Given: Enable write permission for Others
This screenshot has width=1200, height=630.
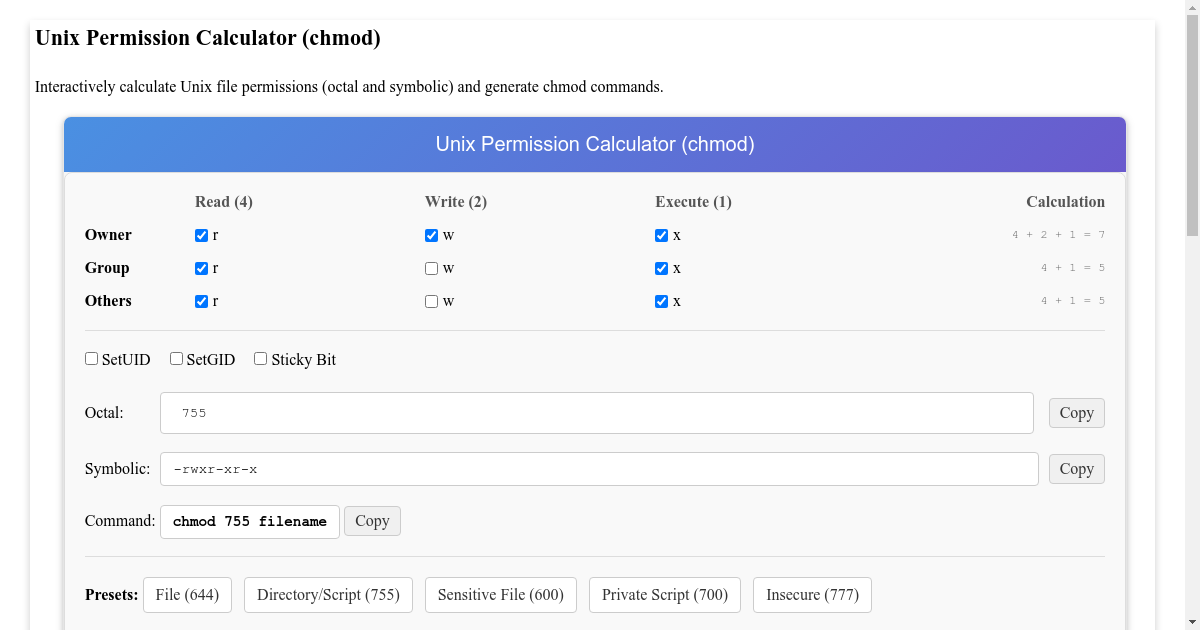Looking at the screenshot, I should pos(431,301).
